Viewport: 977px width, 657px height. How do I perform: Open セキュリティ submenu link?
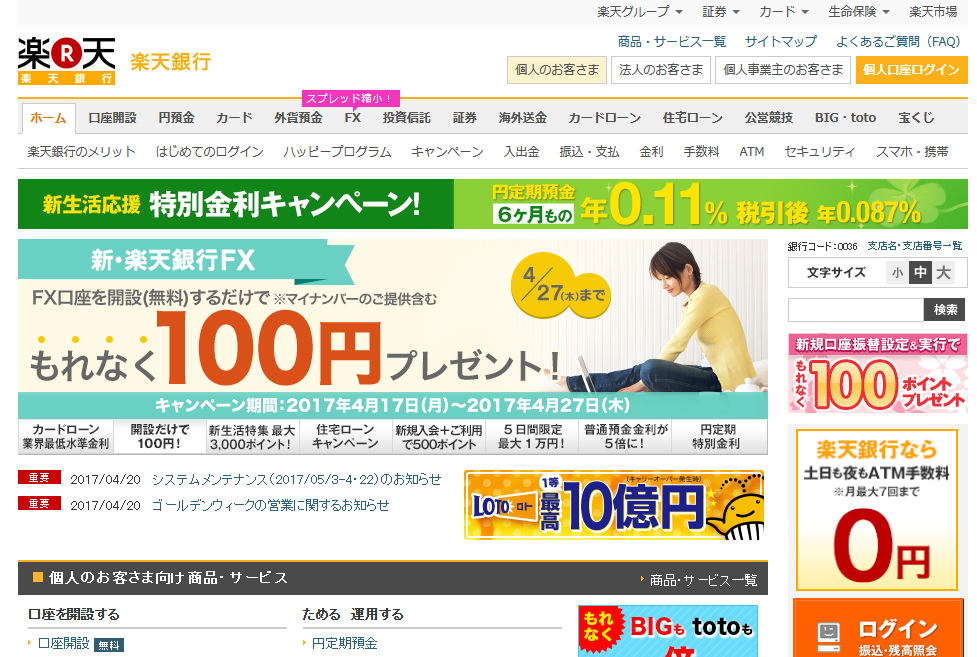tap(820, 152)
